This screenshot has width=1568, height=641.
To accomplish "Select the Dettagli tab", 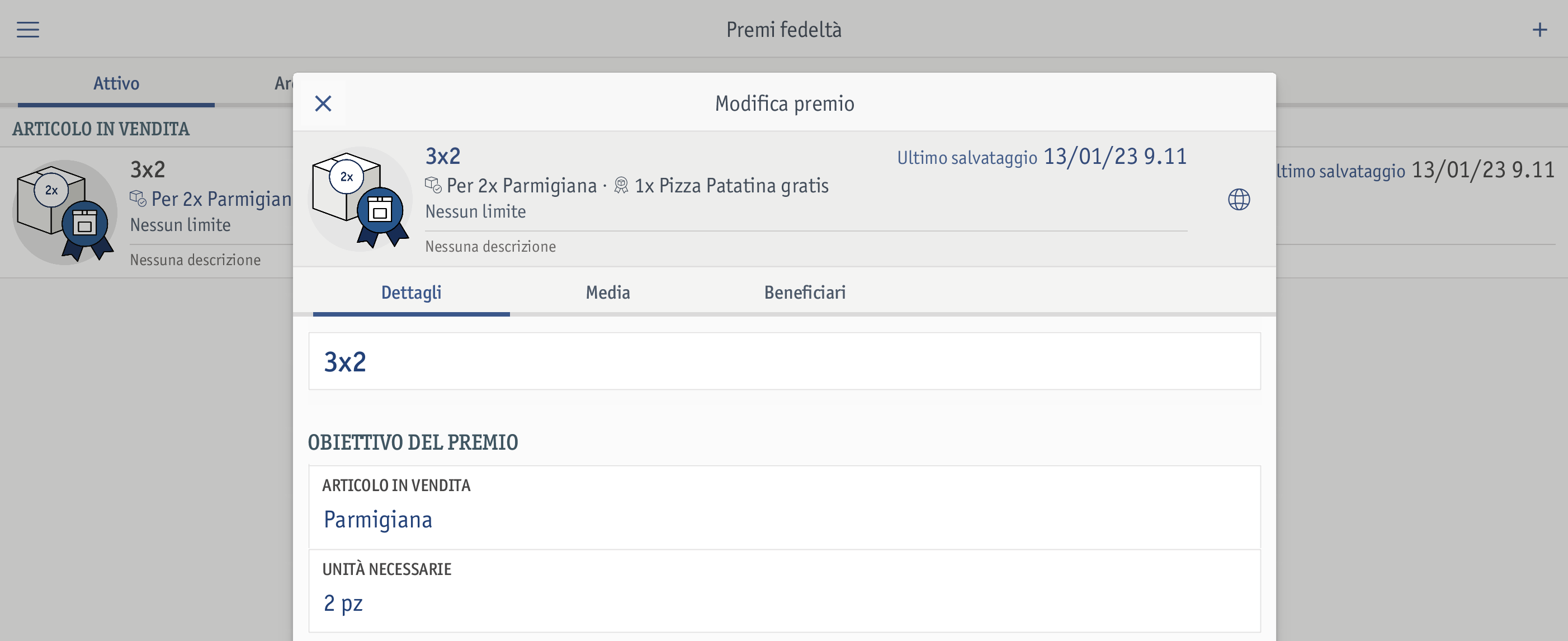I will [411, 293].
